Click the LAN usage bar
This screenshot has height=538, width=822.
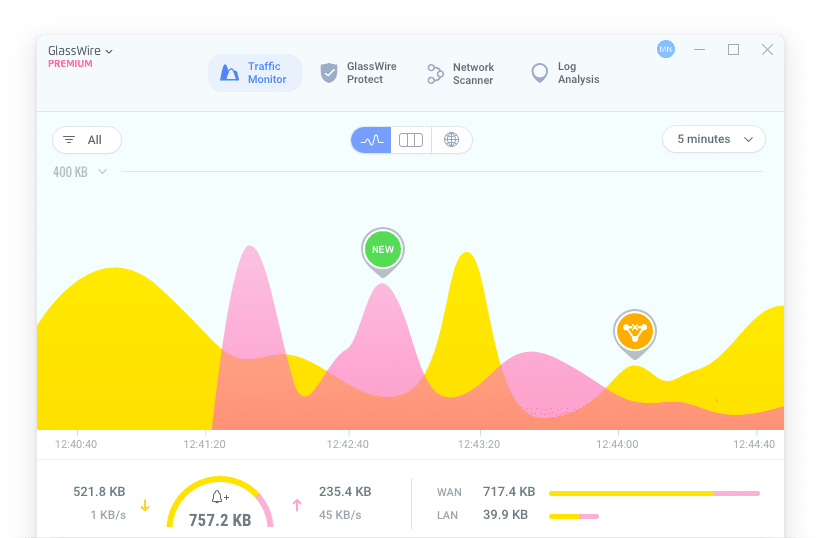(x=574, y=516)
